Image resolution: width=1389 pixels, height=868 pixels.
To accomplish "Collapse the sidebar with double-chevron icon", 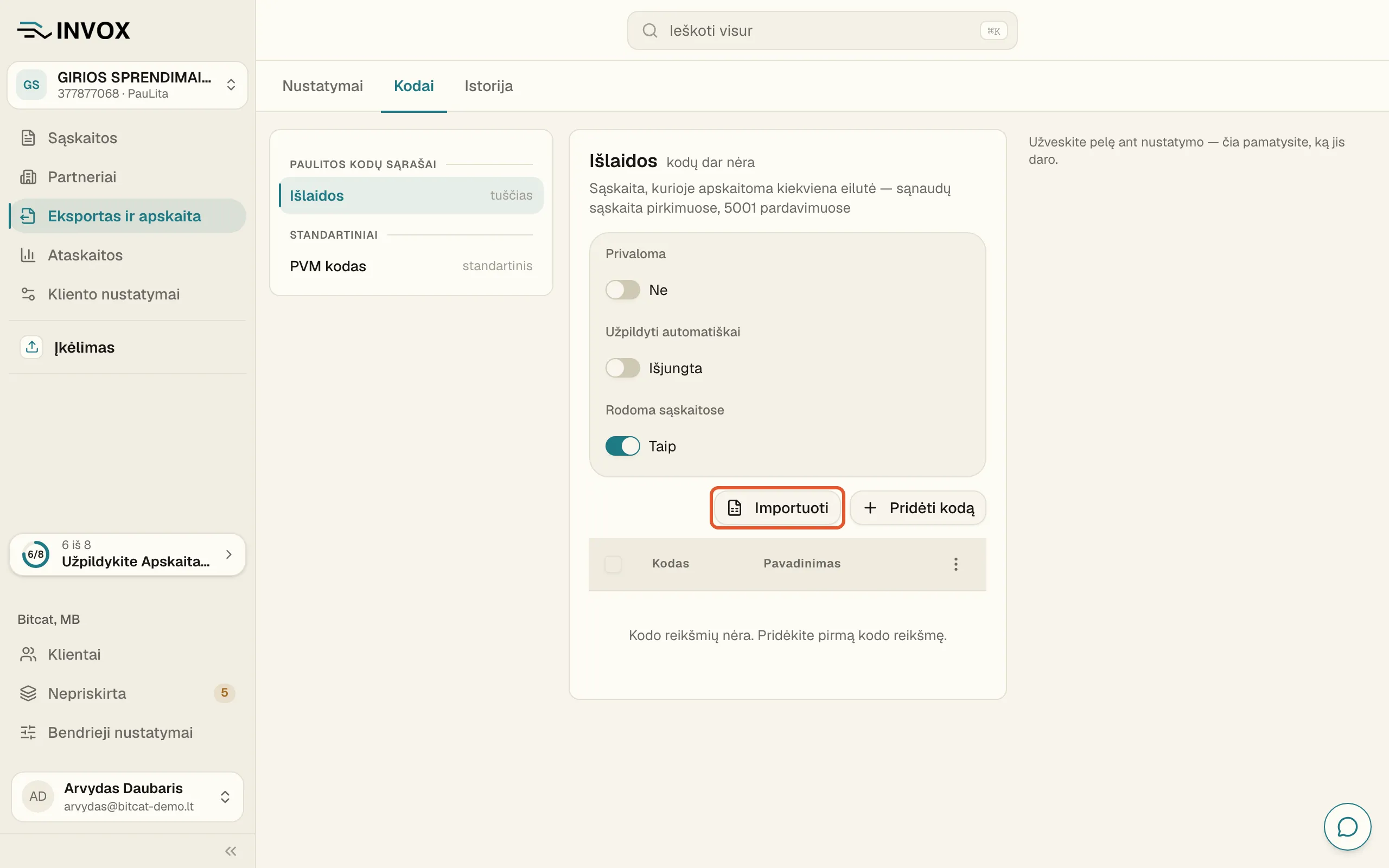I will tap(231, 851).
